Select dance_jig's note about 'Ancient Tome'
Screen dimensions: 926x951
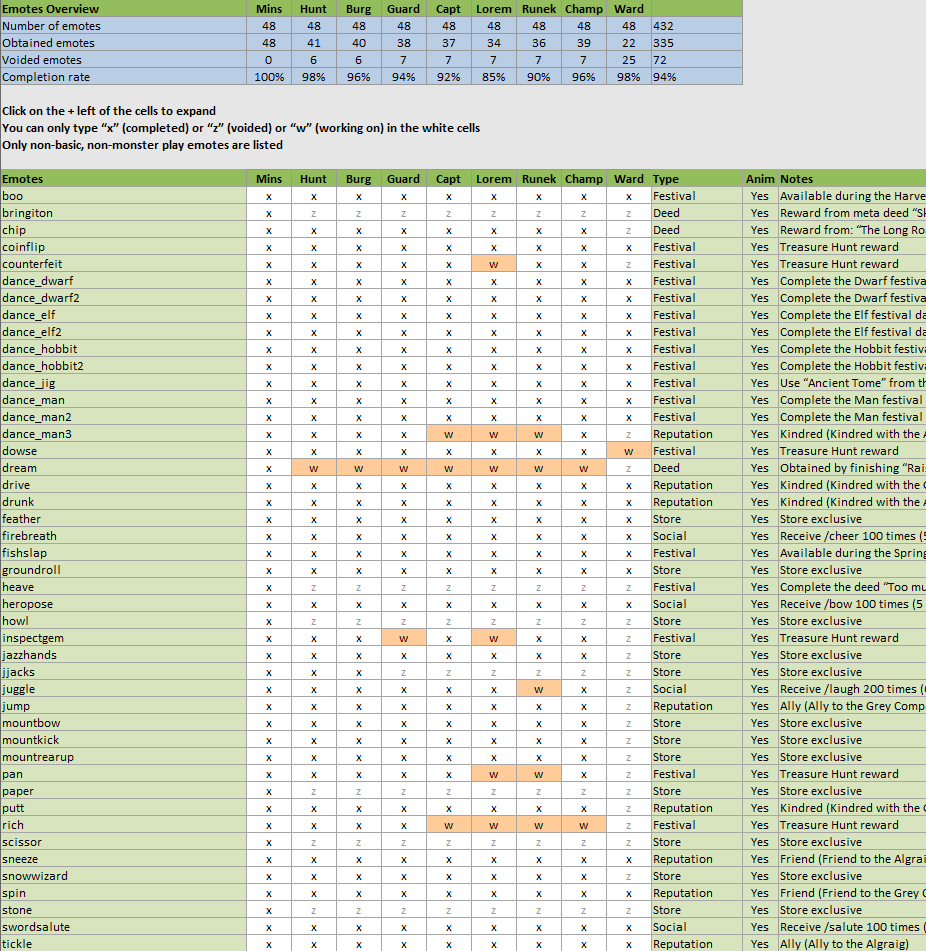click(852, 383)
